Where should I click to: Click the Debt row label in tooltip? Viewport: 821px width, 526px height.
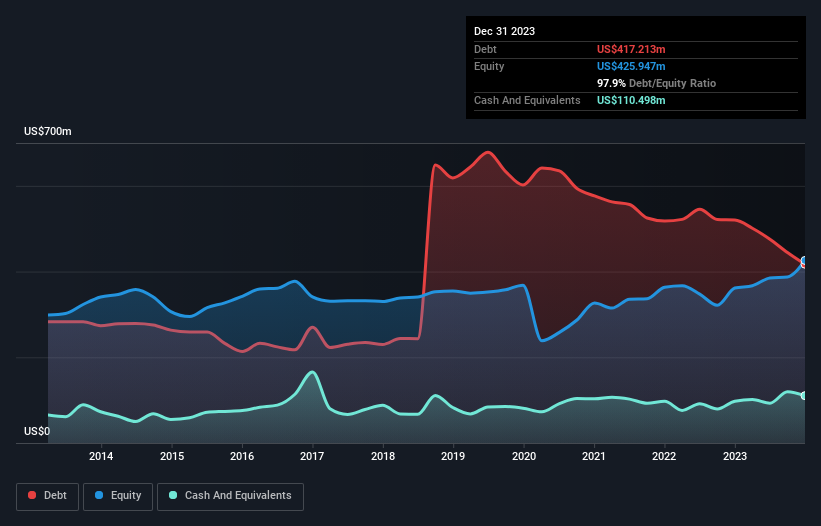[x=485, y=49]
